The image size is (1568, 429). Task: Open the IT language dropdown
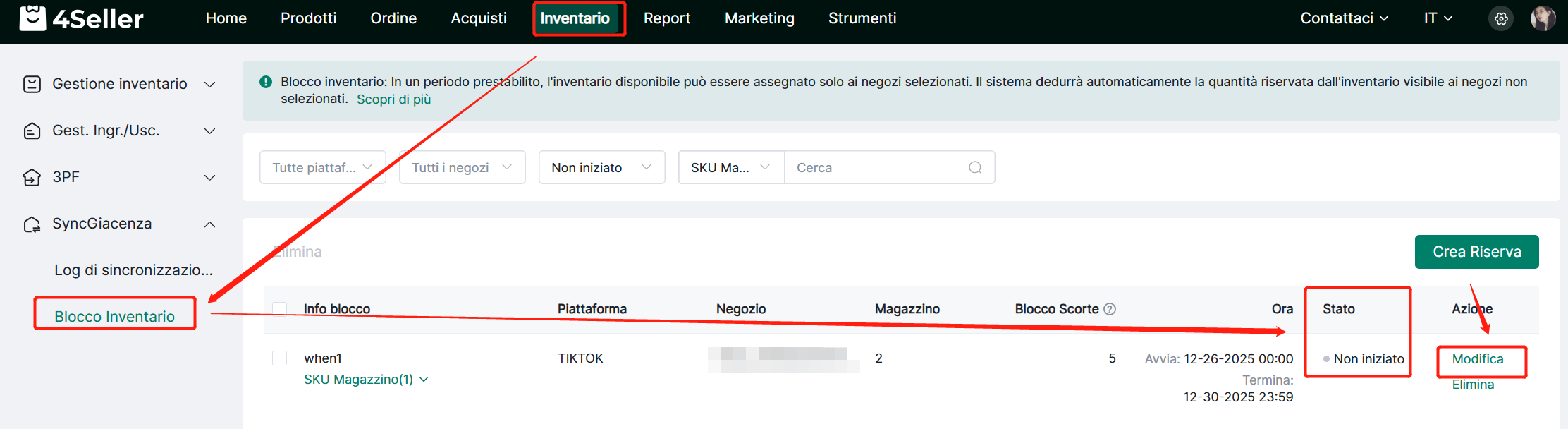[x=1438, y=18]
